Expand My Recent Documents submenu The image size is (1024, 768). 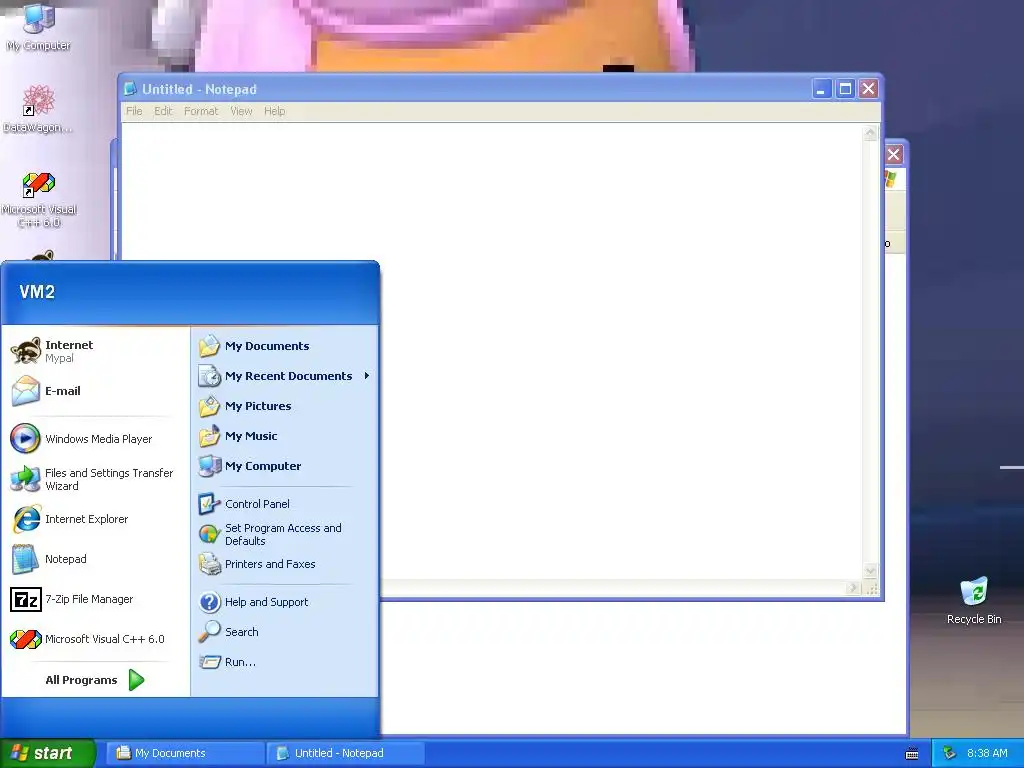285,376
